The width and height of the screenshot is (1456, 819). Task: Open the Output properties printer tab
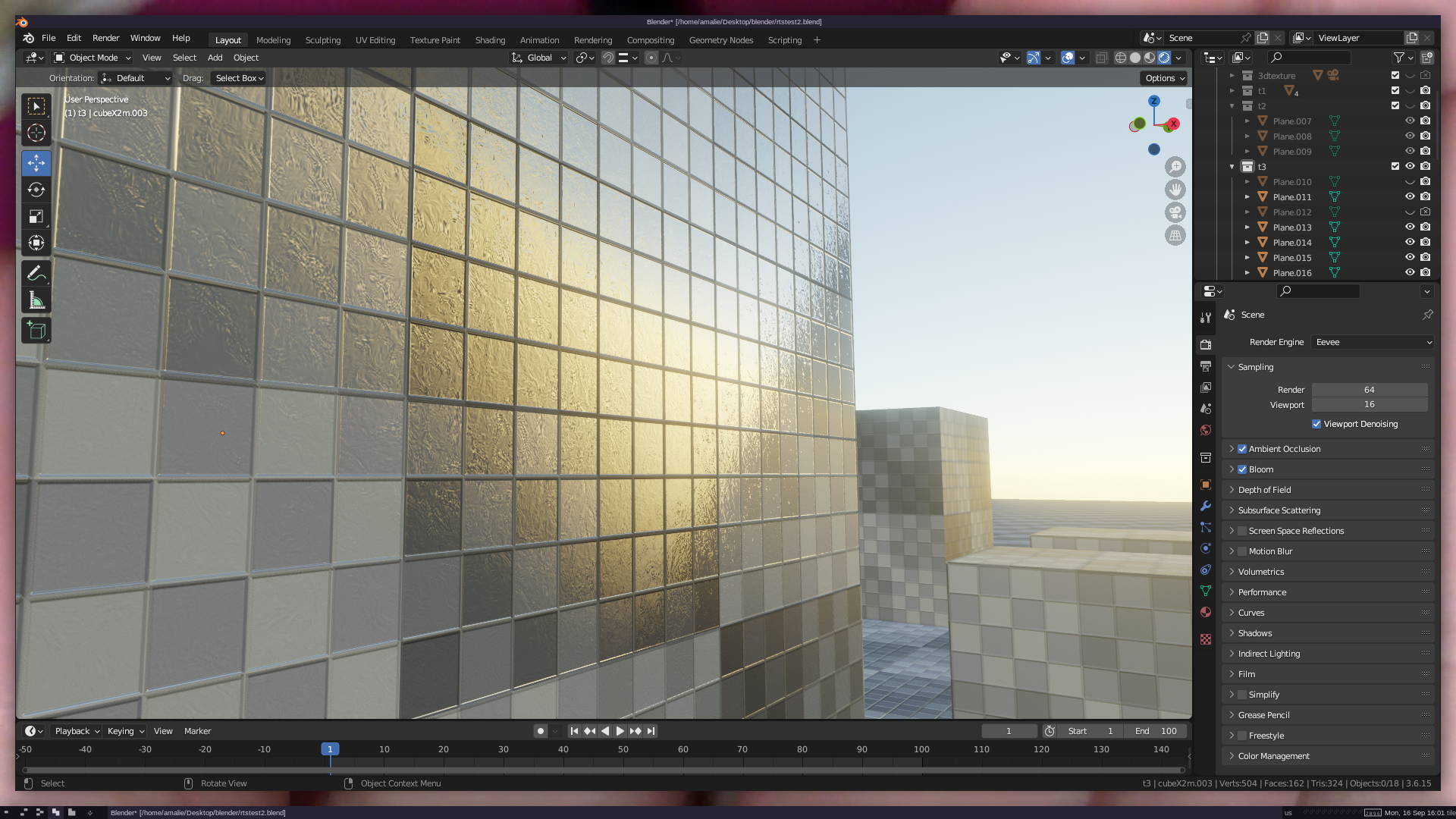(x=1206, y=366)
